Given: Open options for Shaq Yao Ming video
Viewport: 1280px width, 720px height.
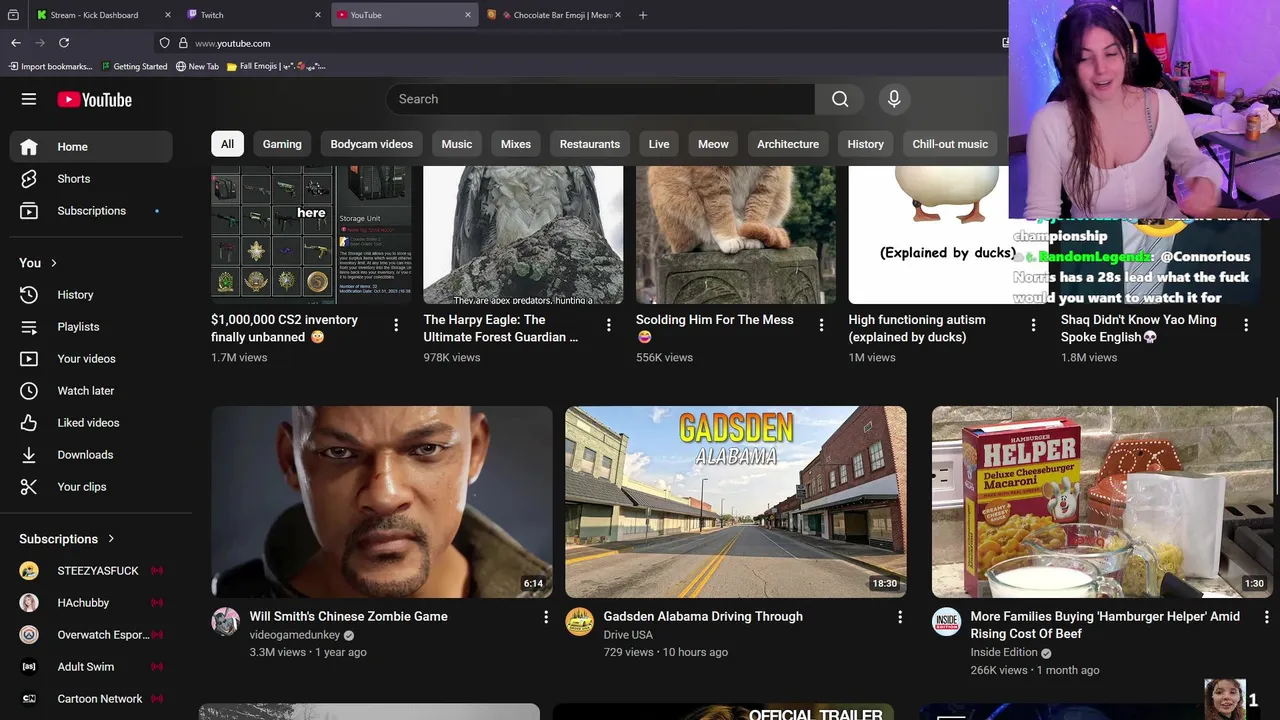Looking at the screenshot, I should click(x=1246, y=325).
